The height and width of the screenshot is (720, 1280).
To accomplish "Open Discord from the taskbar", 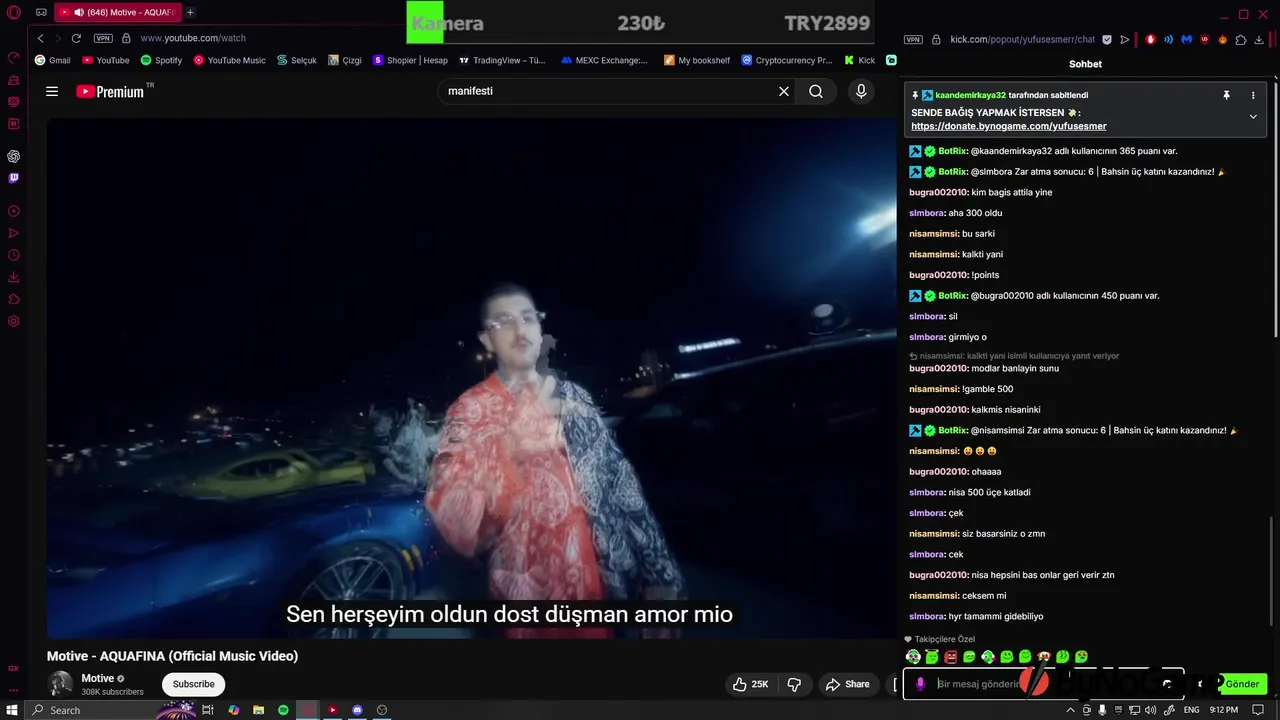I will (x=357, y=710).
